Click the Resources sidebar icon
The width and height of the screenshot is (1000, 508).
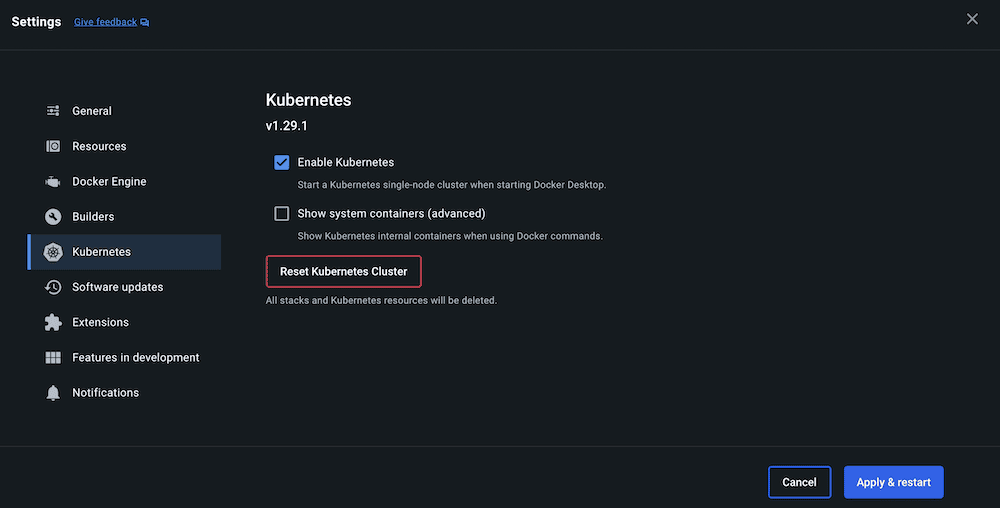click(53, 146)
